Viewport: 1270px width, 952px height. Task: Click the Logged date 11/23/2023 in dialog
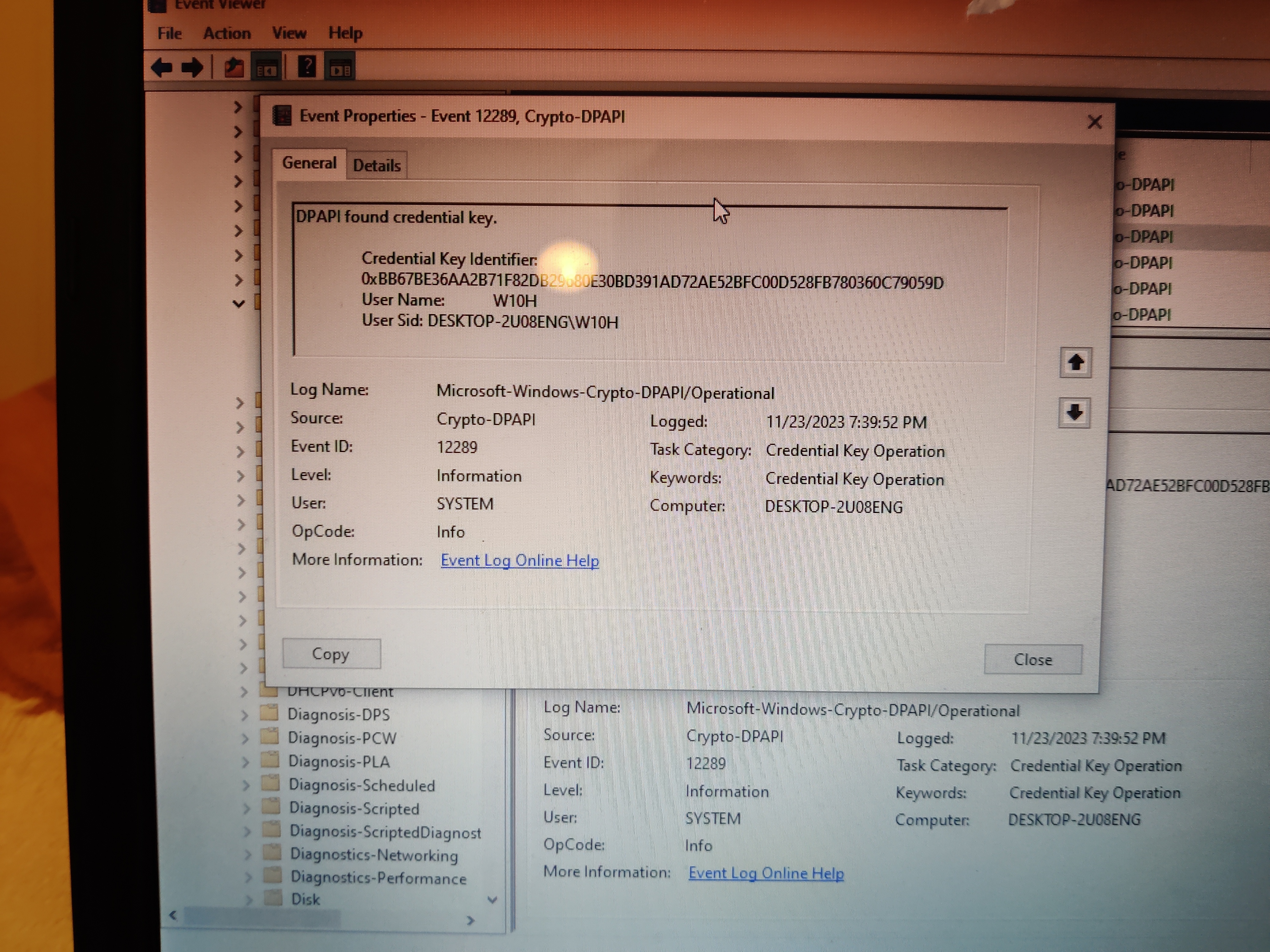(x=846, y=422)
